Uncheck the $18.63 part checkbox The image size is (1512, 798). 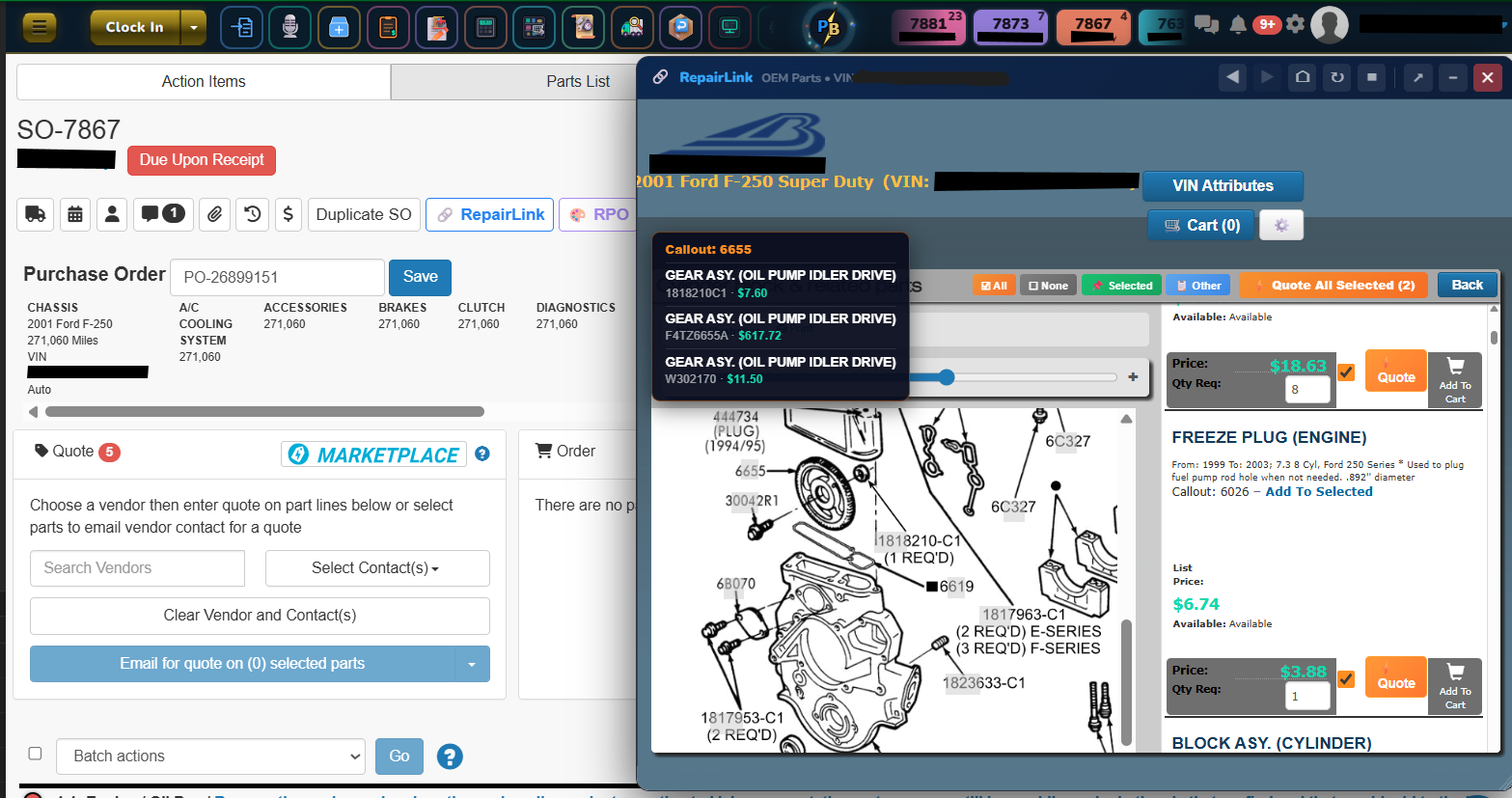[x=1346, y=371]
